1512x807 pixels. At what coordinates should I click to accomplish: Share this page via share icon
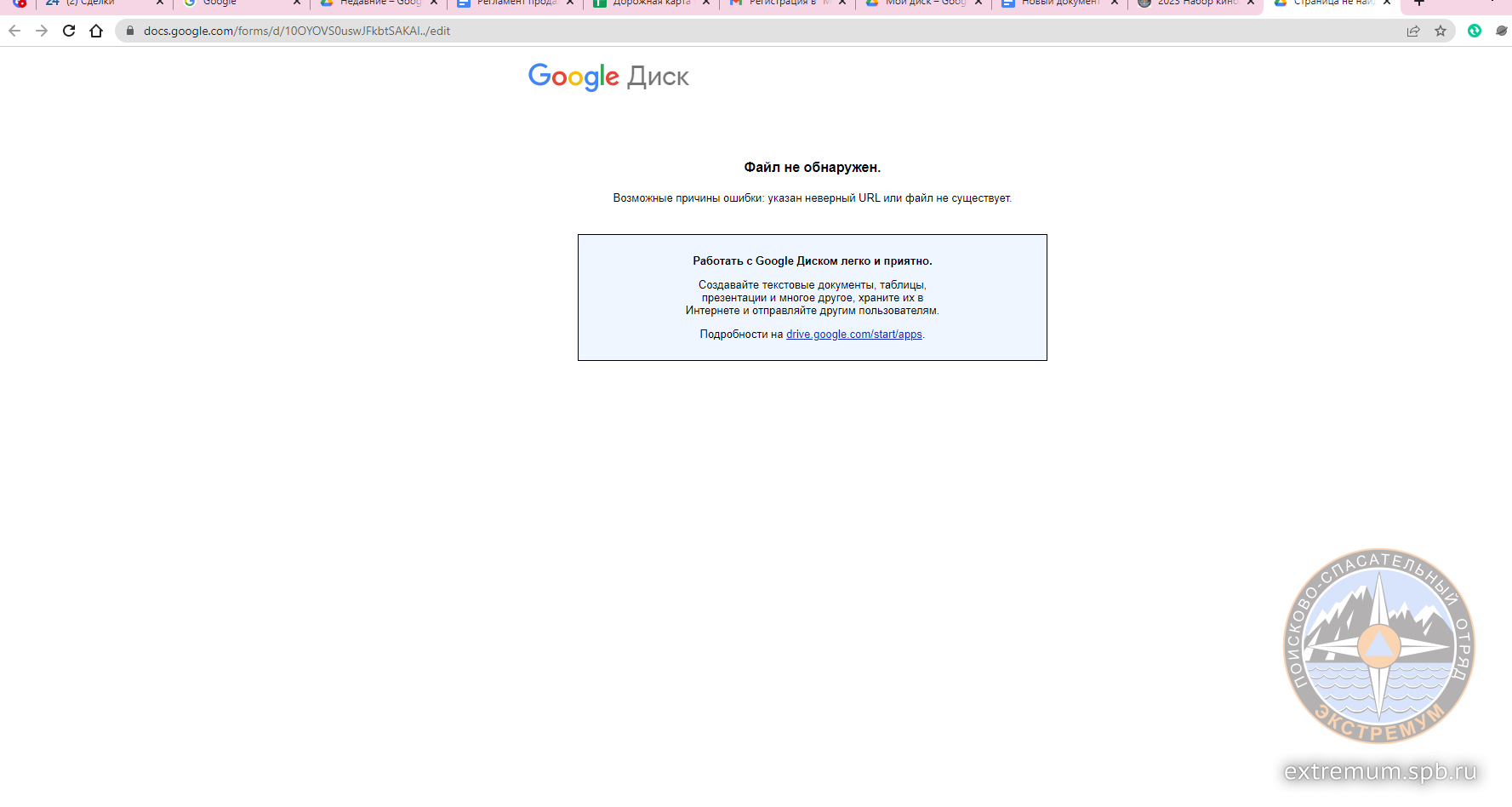click(x=1413, y=31)
